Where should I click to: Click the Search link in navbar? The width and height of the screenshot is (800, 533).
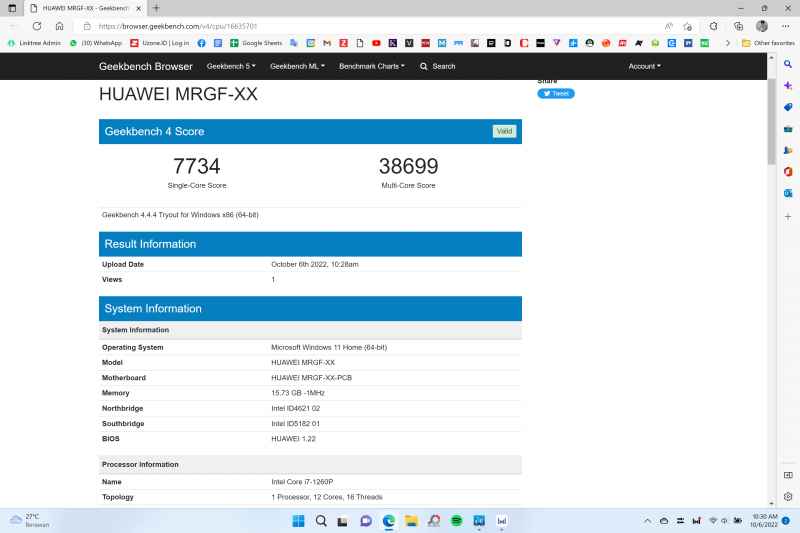pos(437,66)
